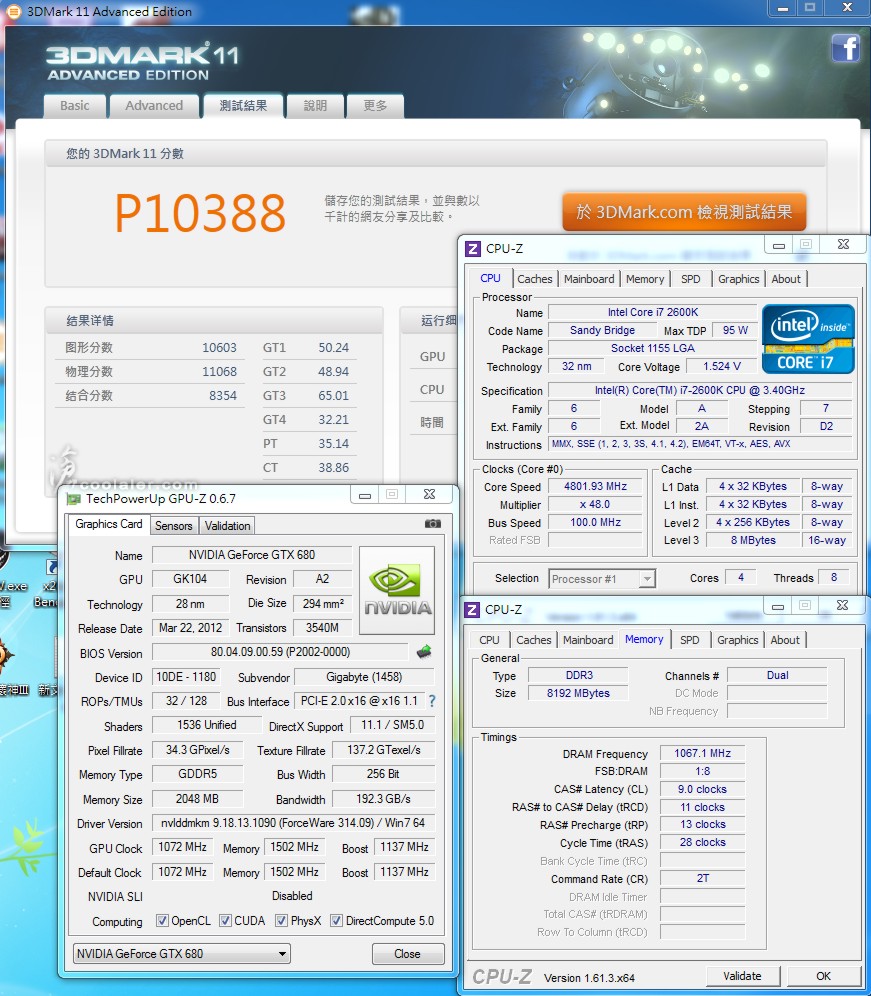
Task: Open the Graphics tab in lower CPU-Z window
Action: (x=737, y=640)
